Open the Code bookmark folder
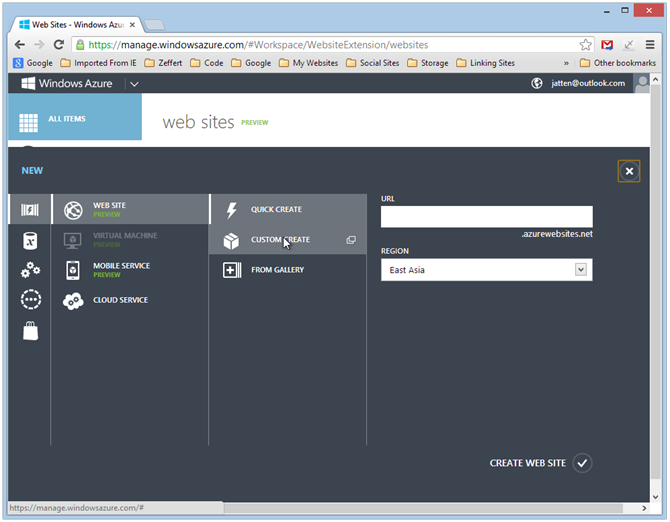The height and width of the screenshot is (522, 670). (x=207, y=63)
